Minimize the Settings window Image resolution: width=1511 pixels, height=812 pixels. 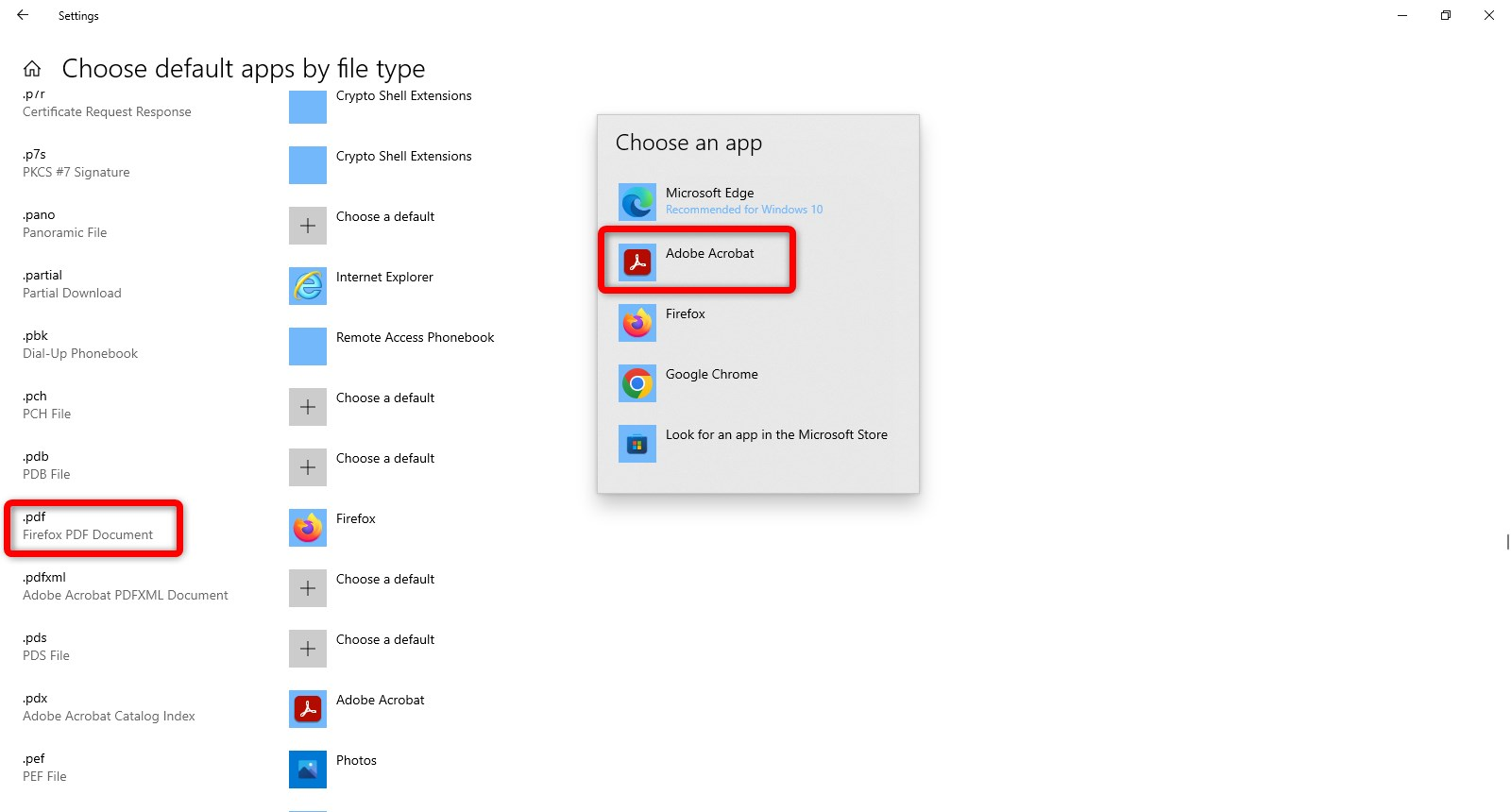click(x=1402, y=15)
